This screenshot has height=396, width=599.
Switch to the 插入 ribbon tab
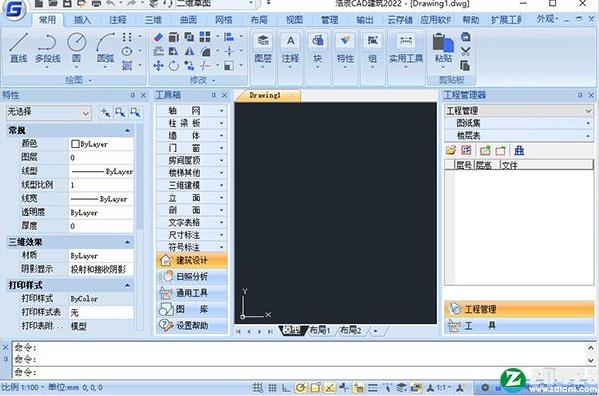(x=82, y=19)
